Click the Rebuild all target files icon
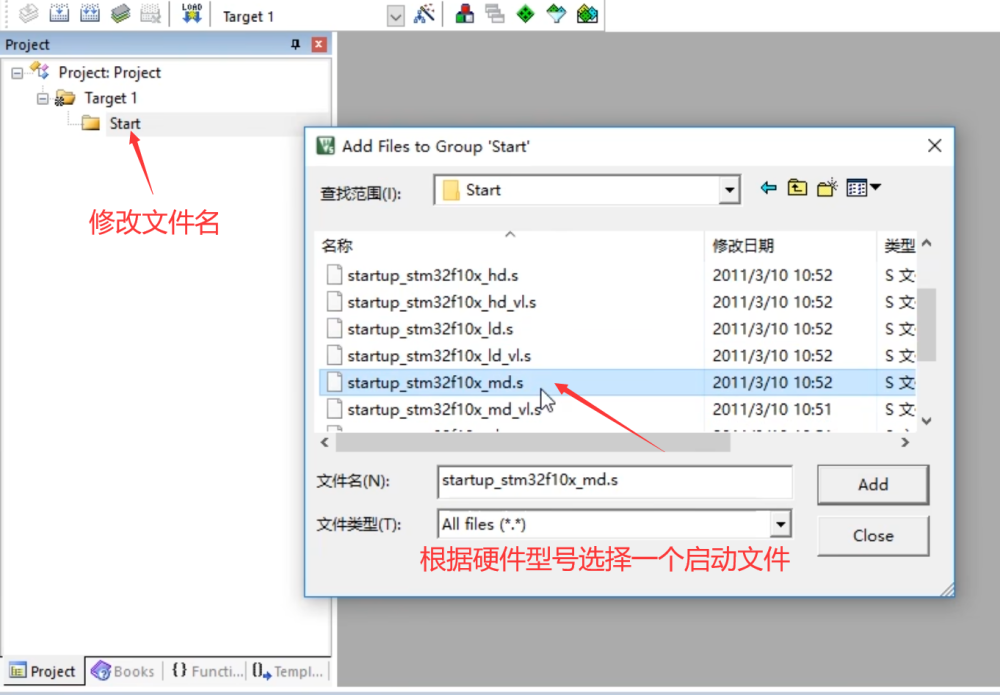 90,14
